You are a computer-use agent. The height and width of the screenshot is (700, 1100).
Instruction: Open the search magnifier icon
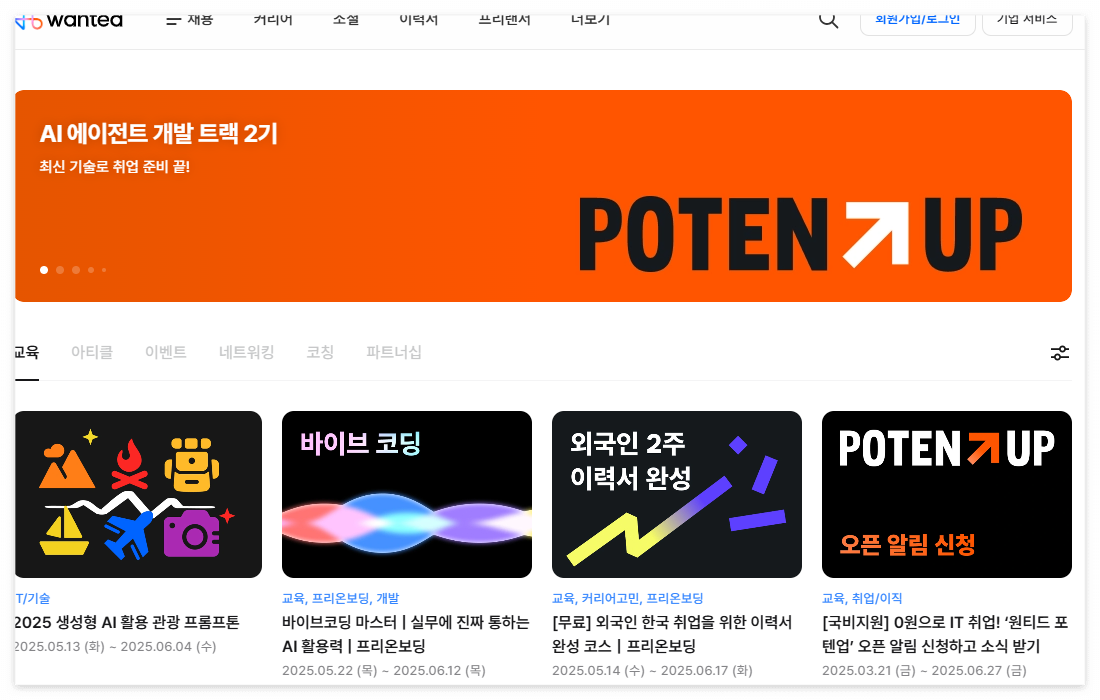click(x=829, y=20)
